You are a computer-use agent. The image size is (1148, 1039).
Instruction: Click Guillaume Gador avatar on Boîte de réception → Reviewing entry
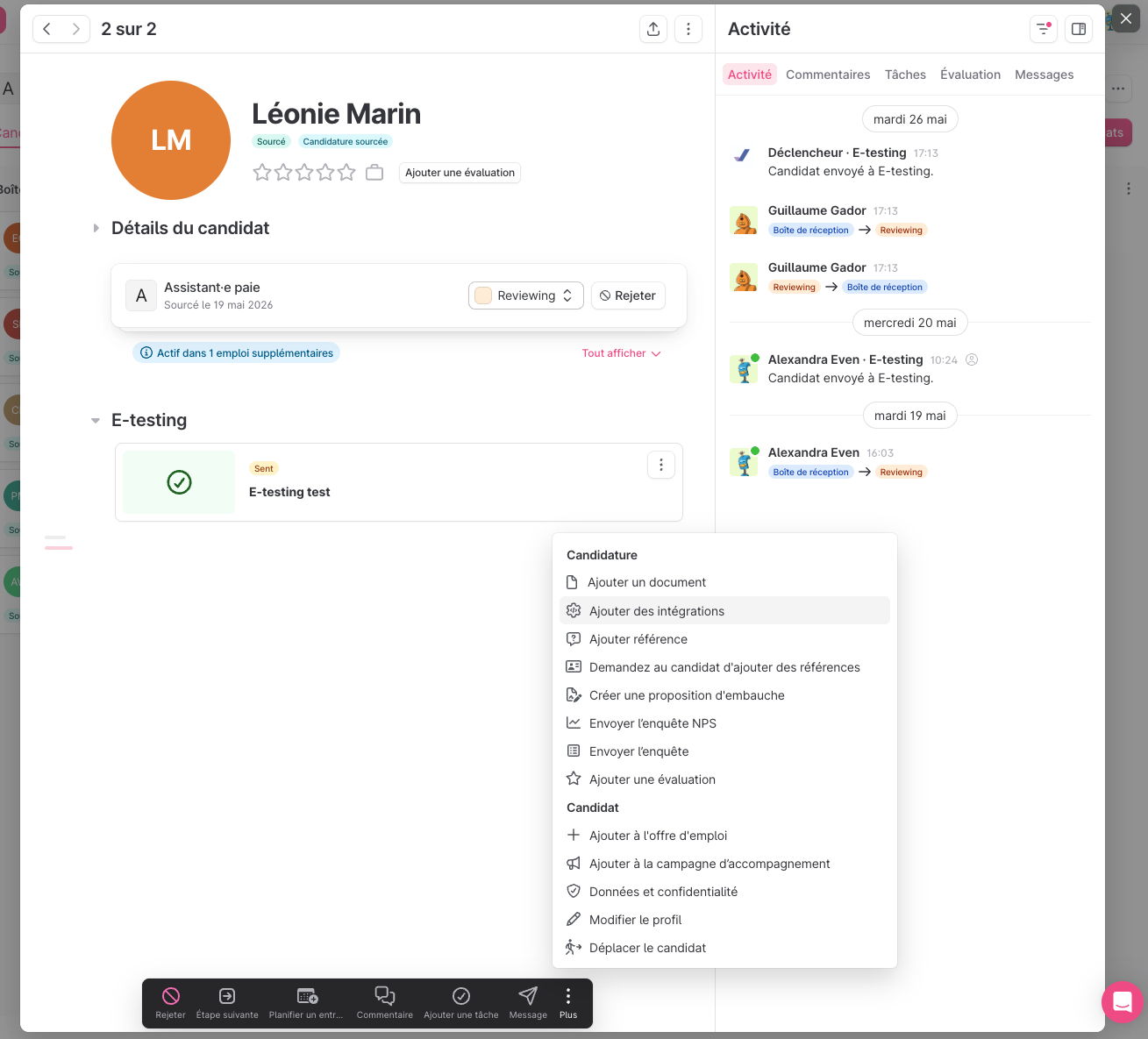[744, 220]
